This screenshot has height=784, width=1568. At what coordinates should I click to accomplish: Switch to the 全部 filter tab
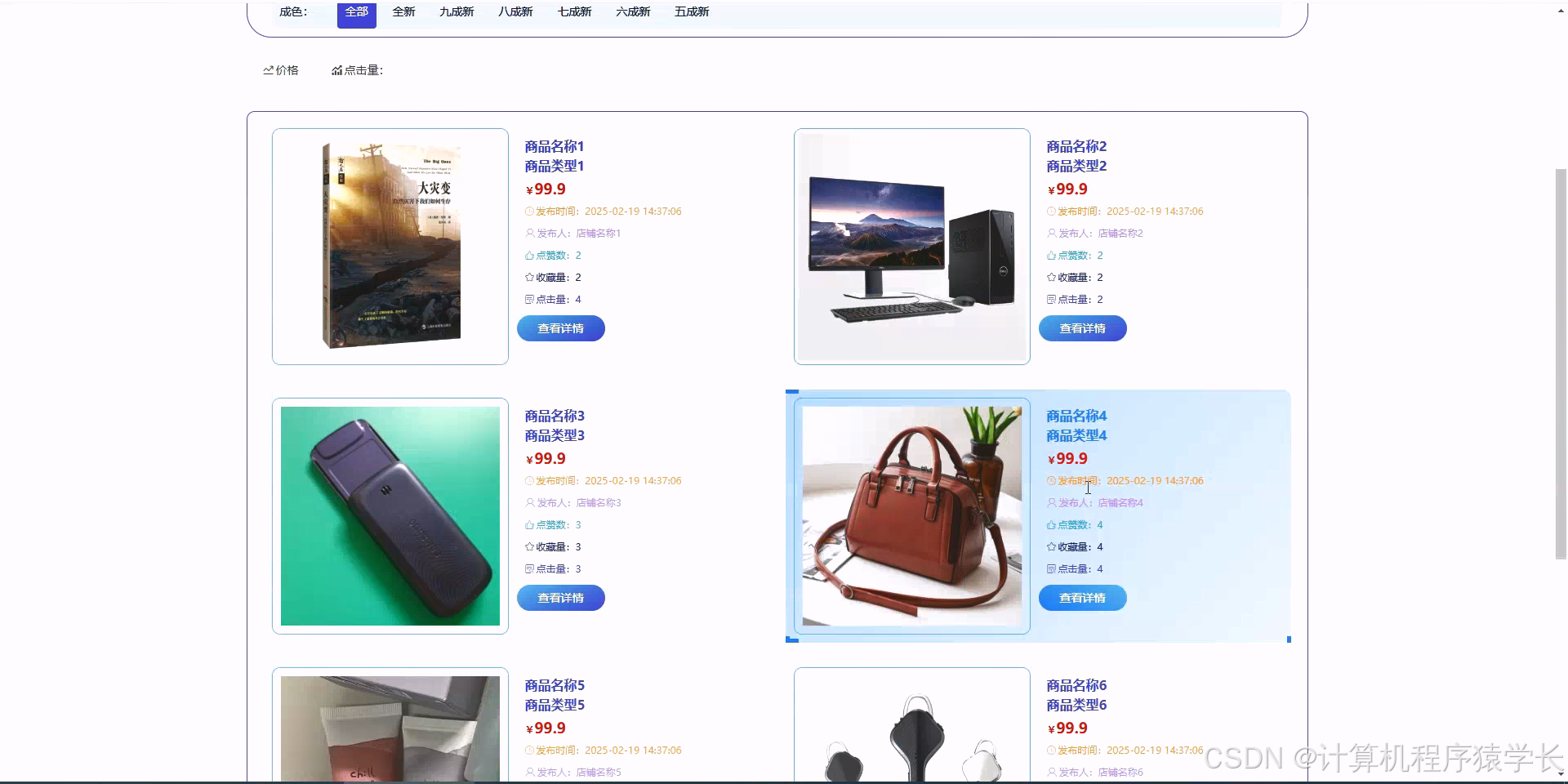356,11
